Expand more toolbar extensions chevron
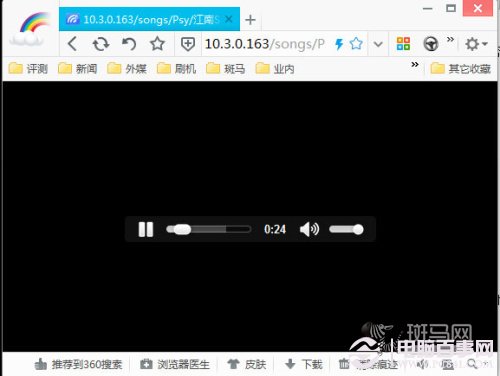This screenshot has height=376, width=500. [450, 40]
